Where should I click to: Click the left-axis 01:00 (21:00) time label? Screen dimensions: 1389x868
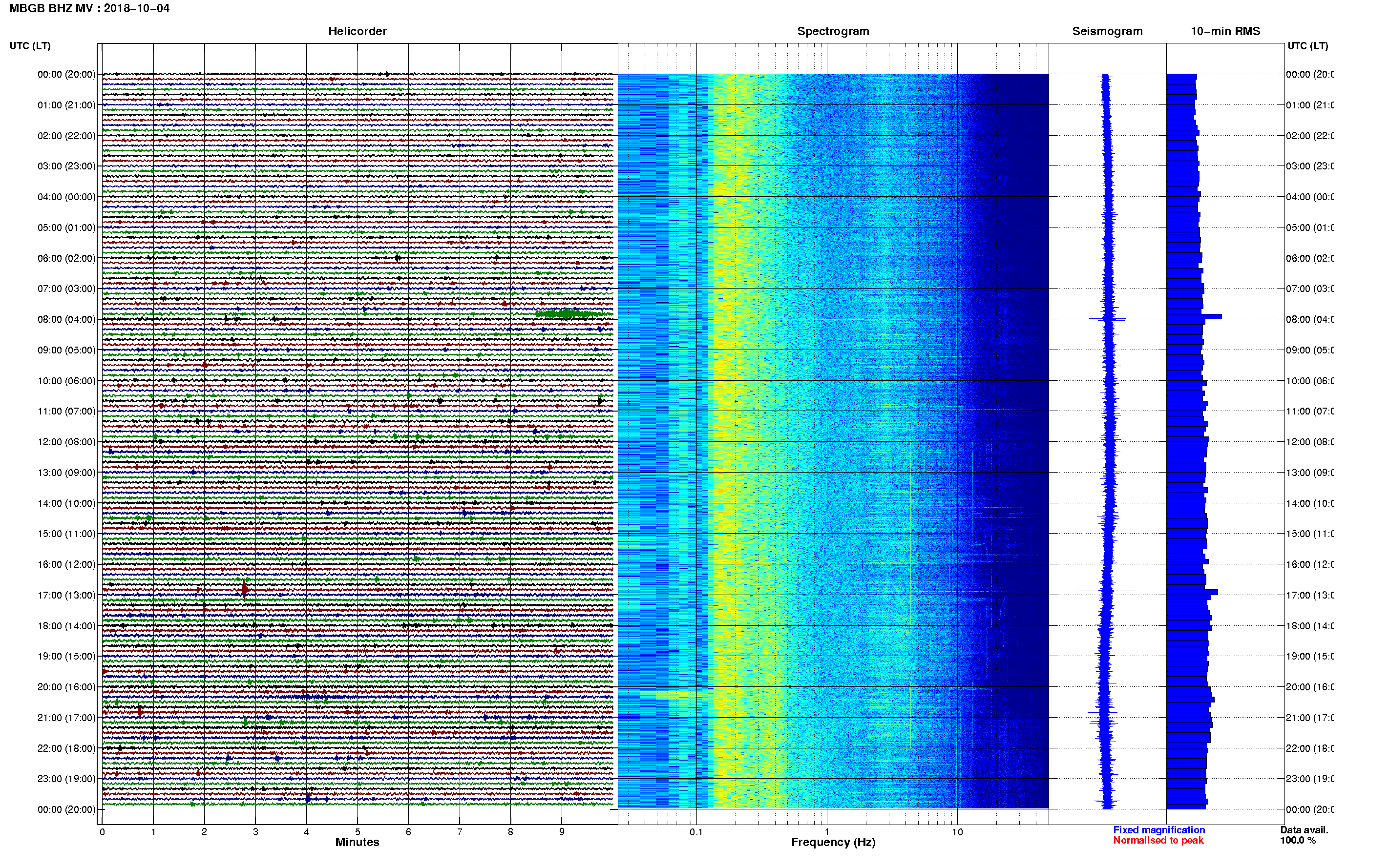point(66,105)
